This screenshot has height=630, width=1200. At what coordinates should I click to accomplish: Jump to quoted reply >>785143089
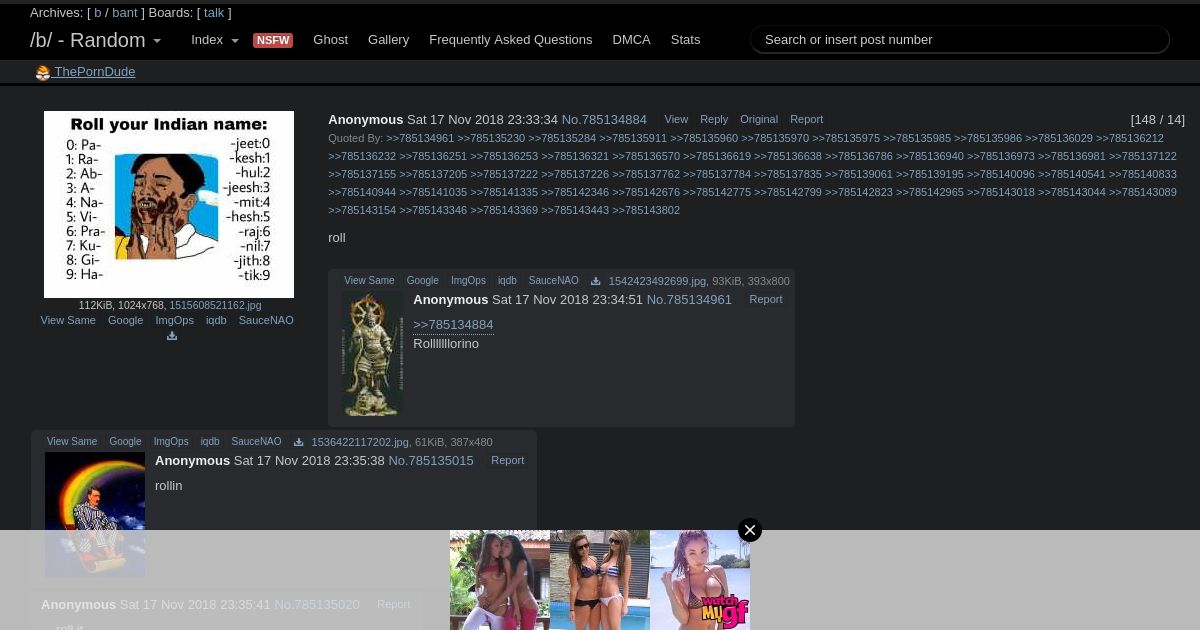1143,193
